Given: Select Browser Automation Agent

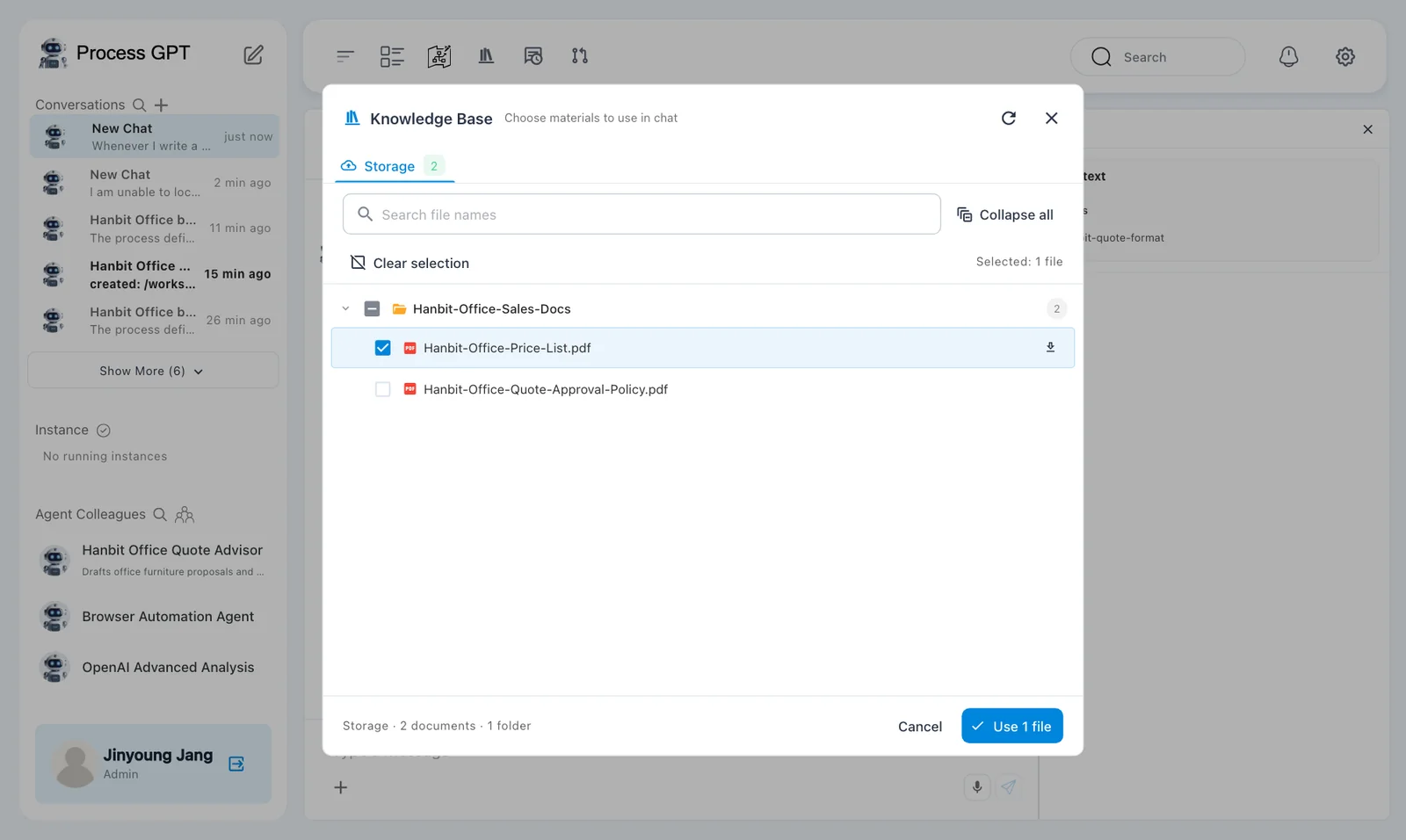Looking at the screenshot, I should click(153, 617).
